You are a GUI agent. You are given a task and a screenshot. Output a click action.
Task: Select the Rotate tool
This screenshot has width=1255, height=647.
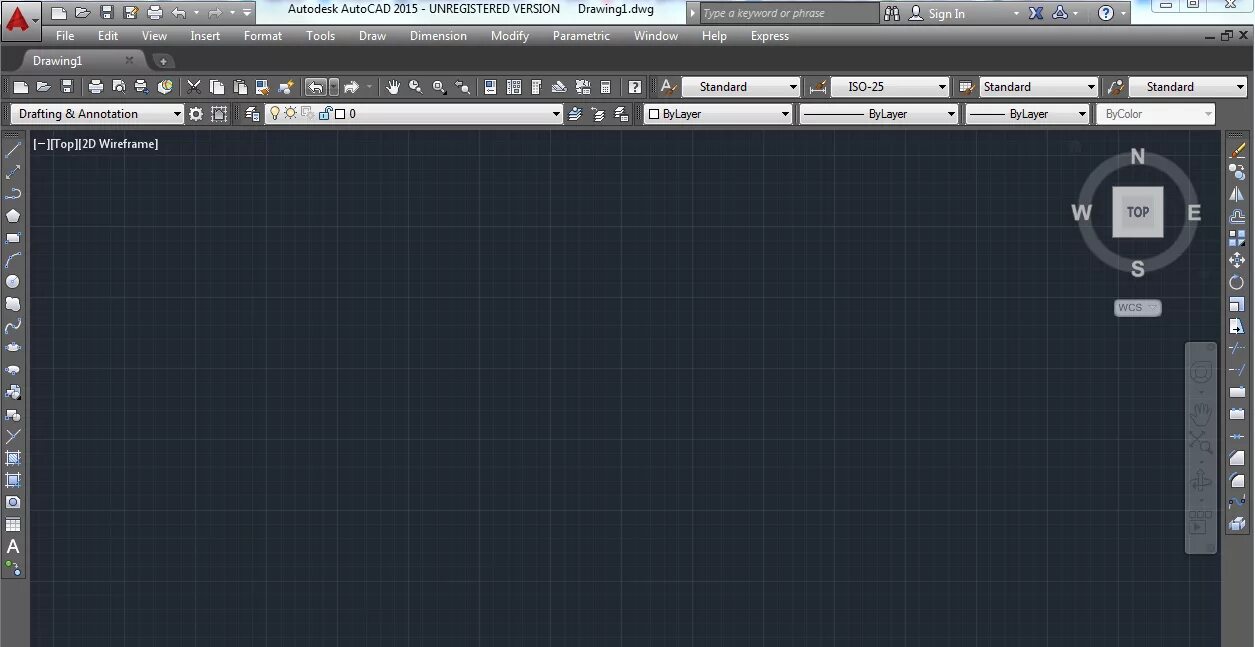[x=1237, y=282]
